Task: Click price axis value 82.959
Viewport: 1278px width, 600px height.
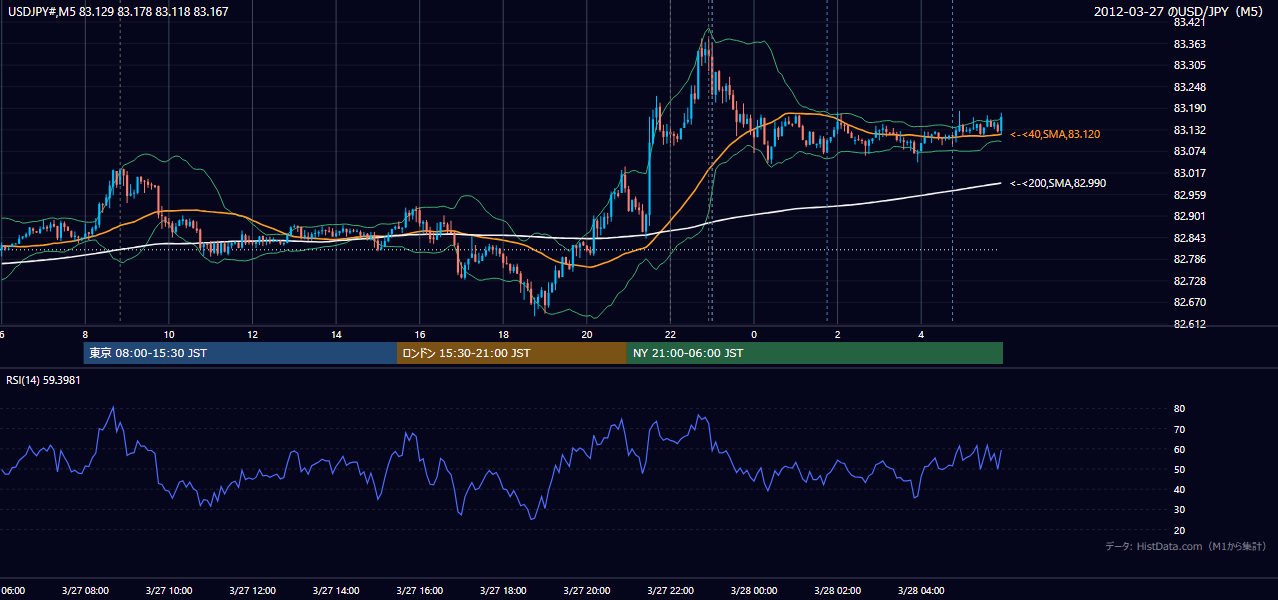Action: 1190,195
